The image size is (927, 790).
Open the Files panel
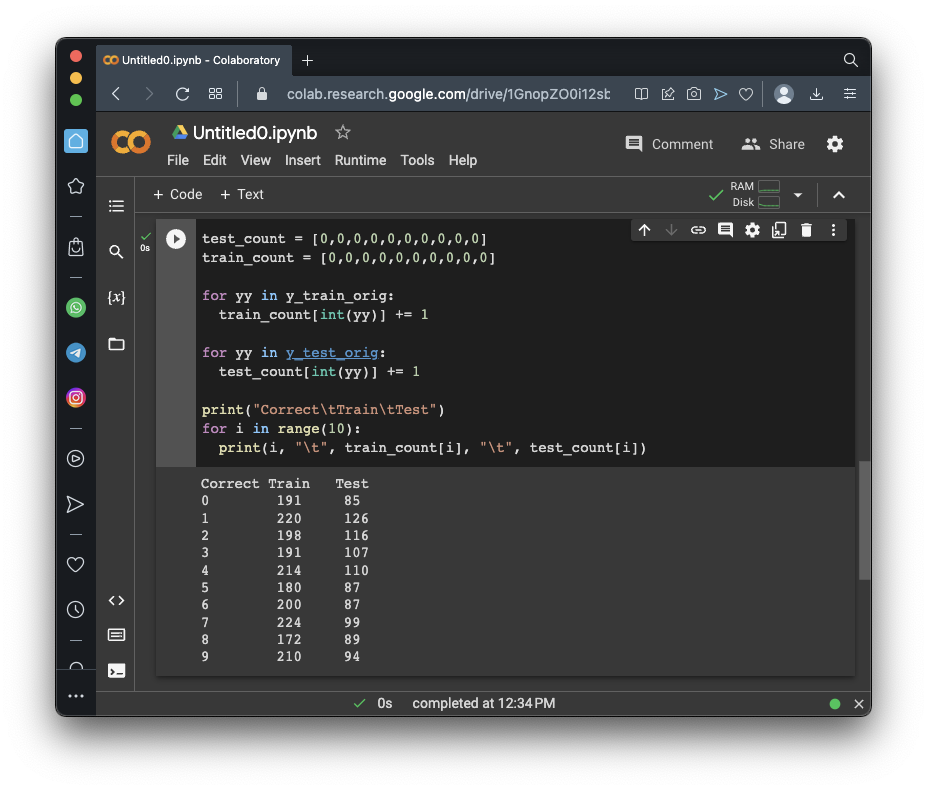pyautogui.click(x=116, y=344)
